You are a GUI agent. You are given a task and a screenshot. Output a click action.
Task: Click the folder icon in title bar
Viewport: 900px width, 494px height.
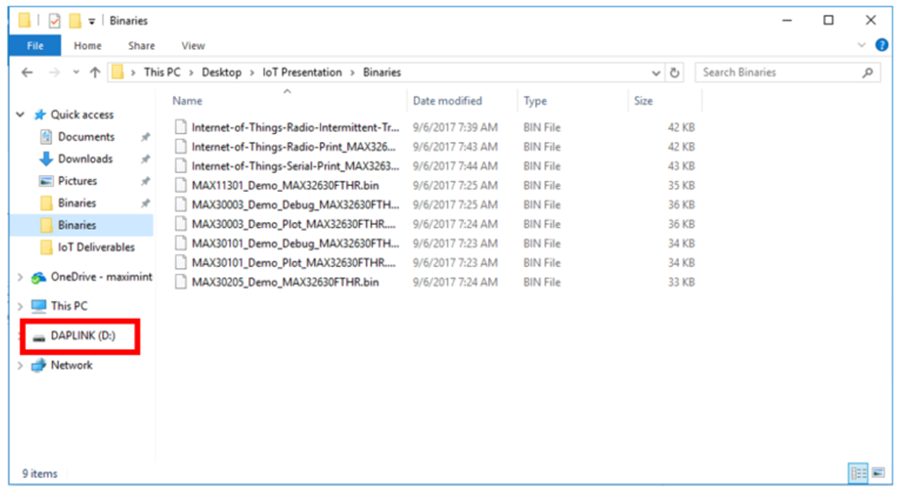pyautogui.click(x=24, y=21)
